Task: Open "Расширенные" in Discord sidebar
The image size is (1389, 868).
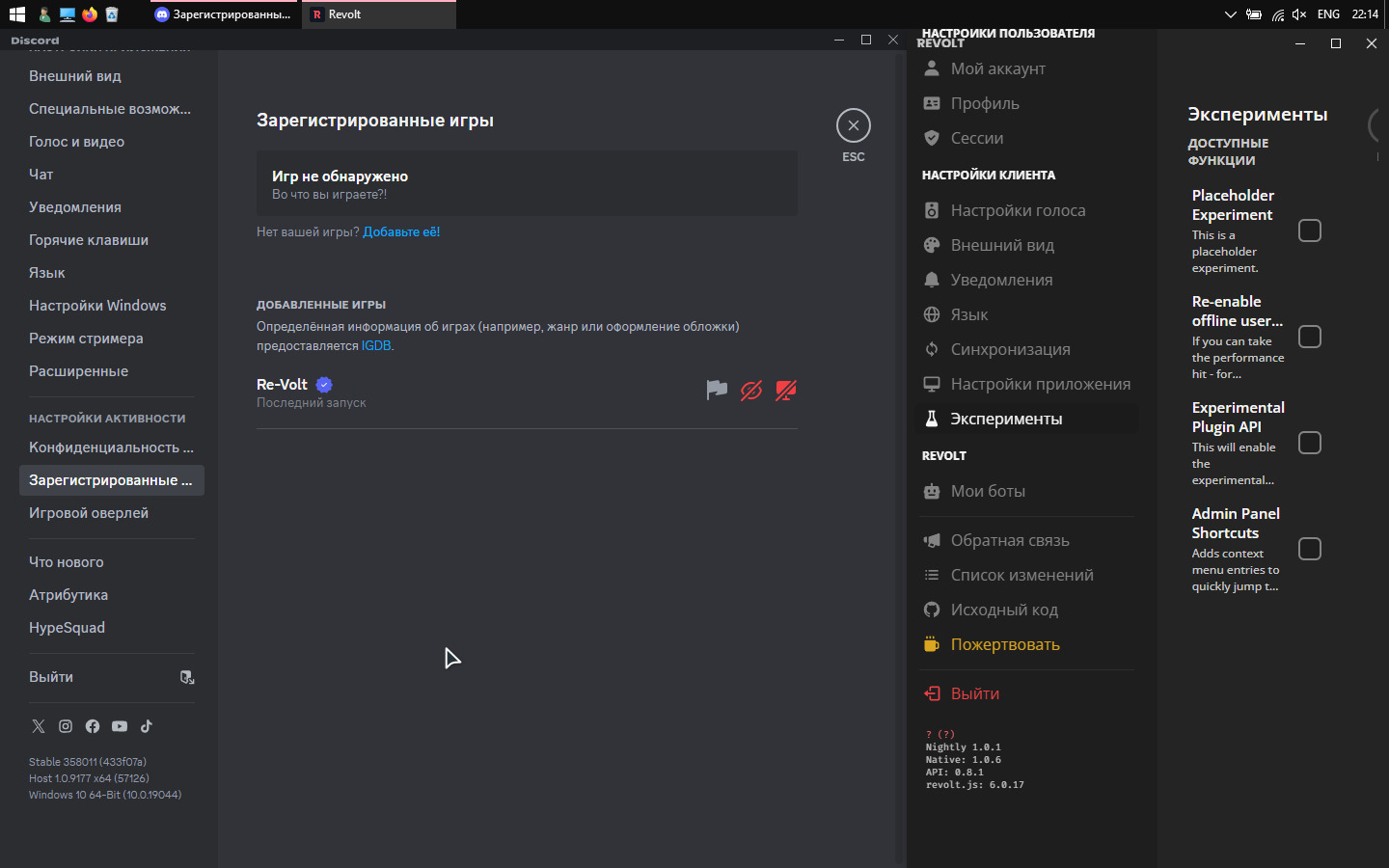Action: (x=112, y=371)
